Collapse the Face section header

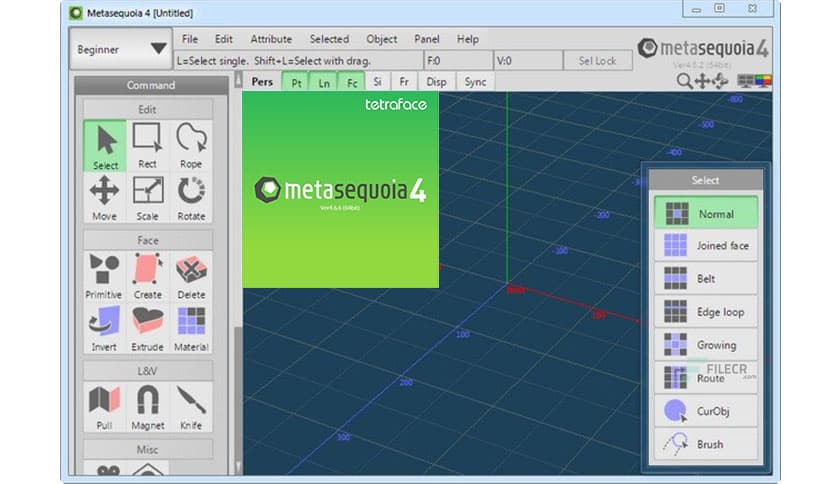coord(147,240)
